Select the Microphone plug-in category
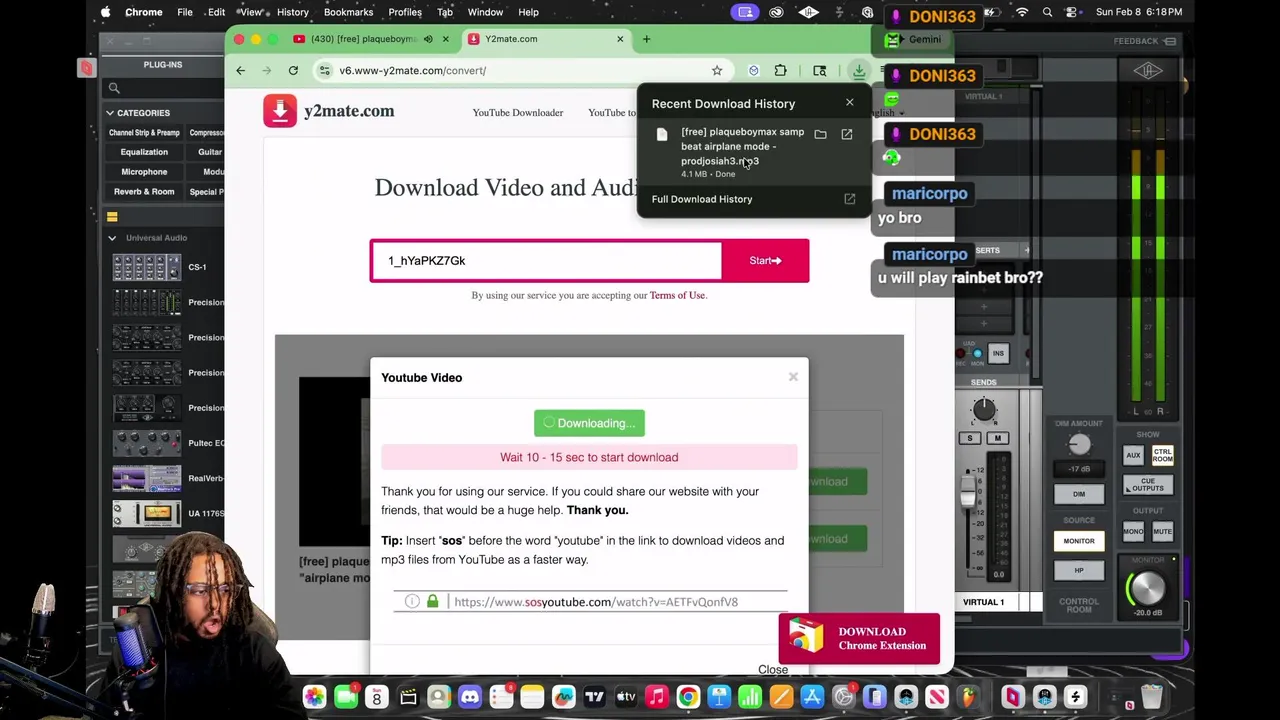Viewport: 1280px width, 720px height. [144, 172]
